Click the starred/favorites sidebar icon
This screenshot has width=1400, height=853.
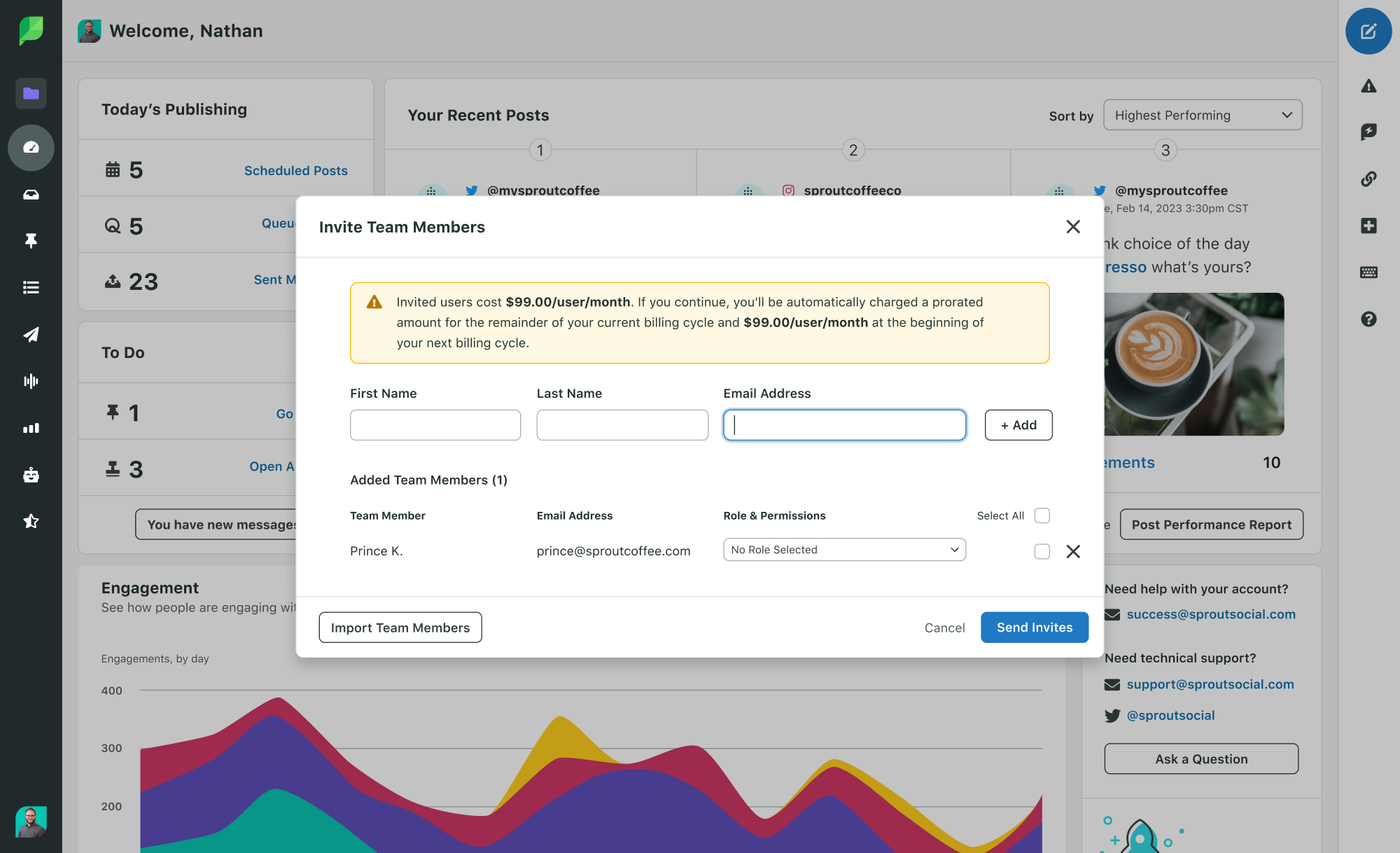click(31, 520)
